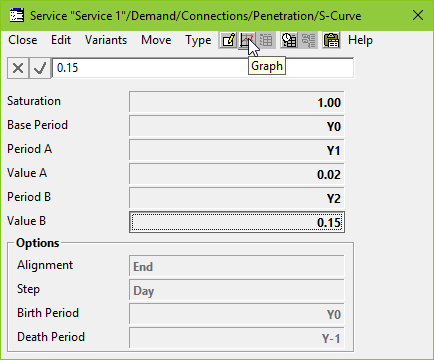Click the clipboard paste table icon
Viewport: 434px width, 360px height.
pos(331,40)
